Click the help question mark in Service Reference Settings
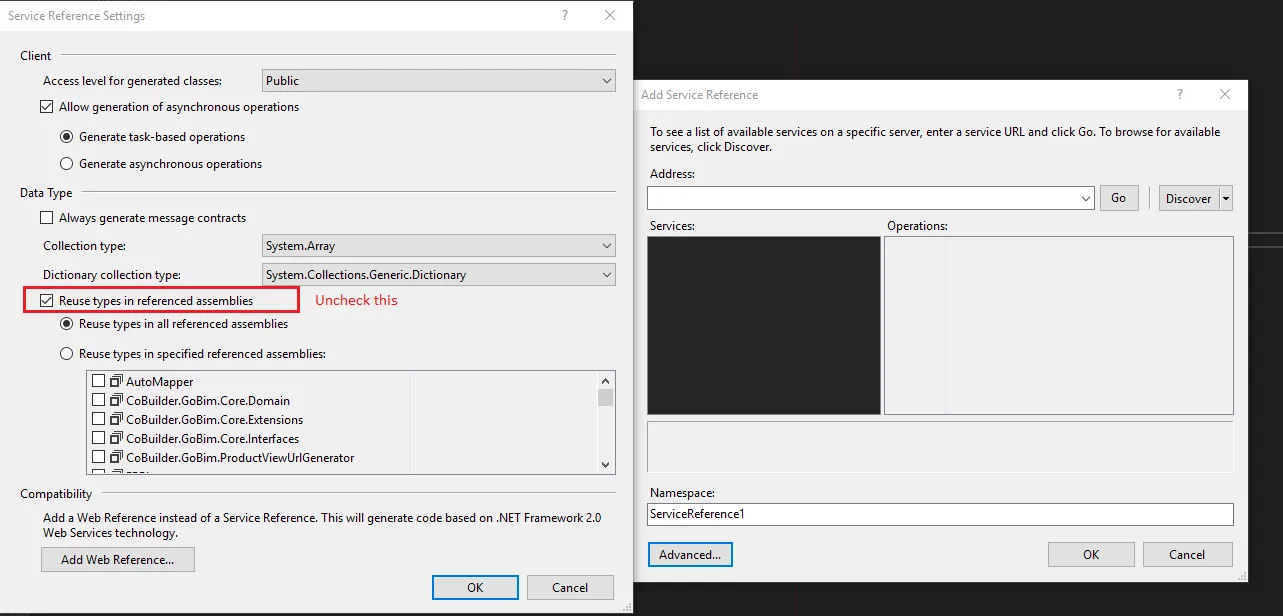 click(x=565, y=16)
